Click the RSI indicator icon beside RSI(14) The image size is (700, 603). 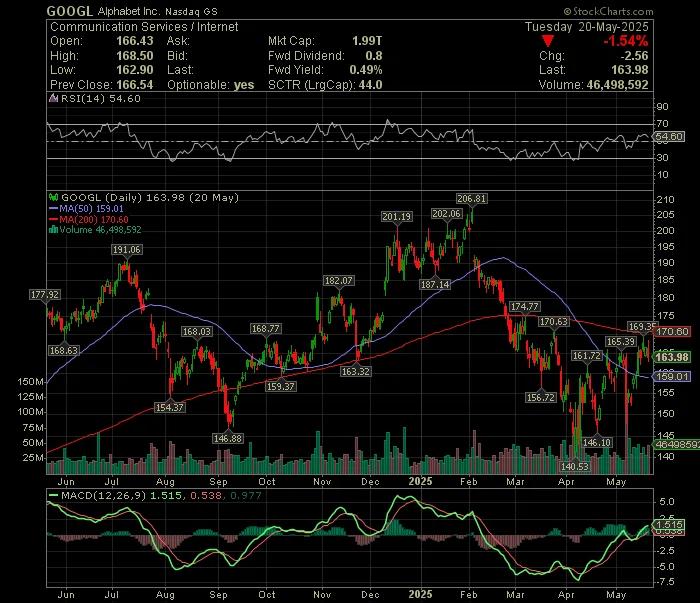tap(53, 98)
